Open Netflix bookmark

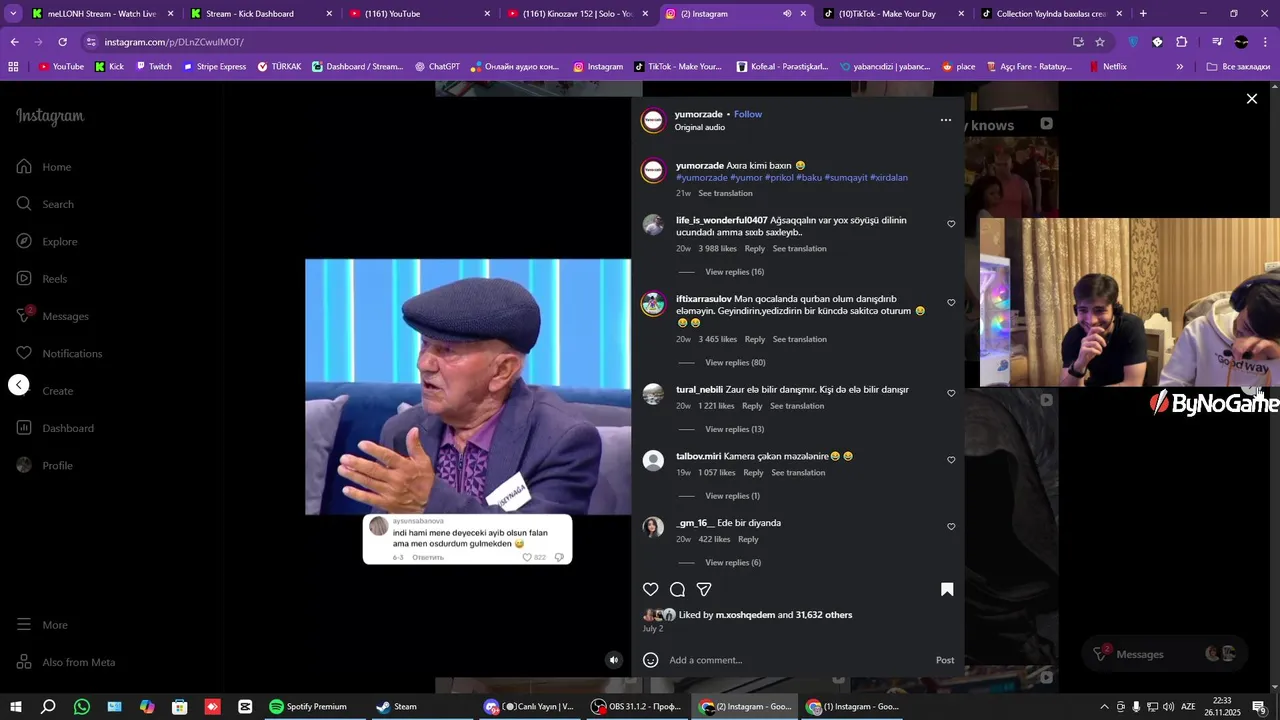(x=1108, y=67)
